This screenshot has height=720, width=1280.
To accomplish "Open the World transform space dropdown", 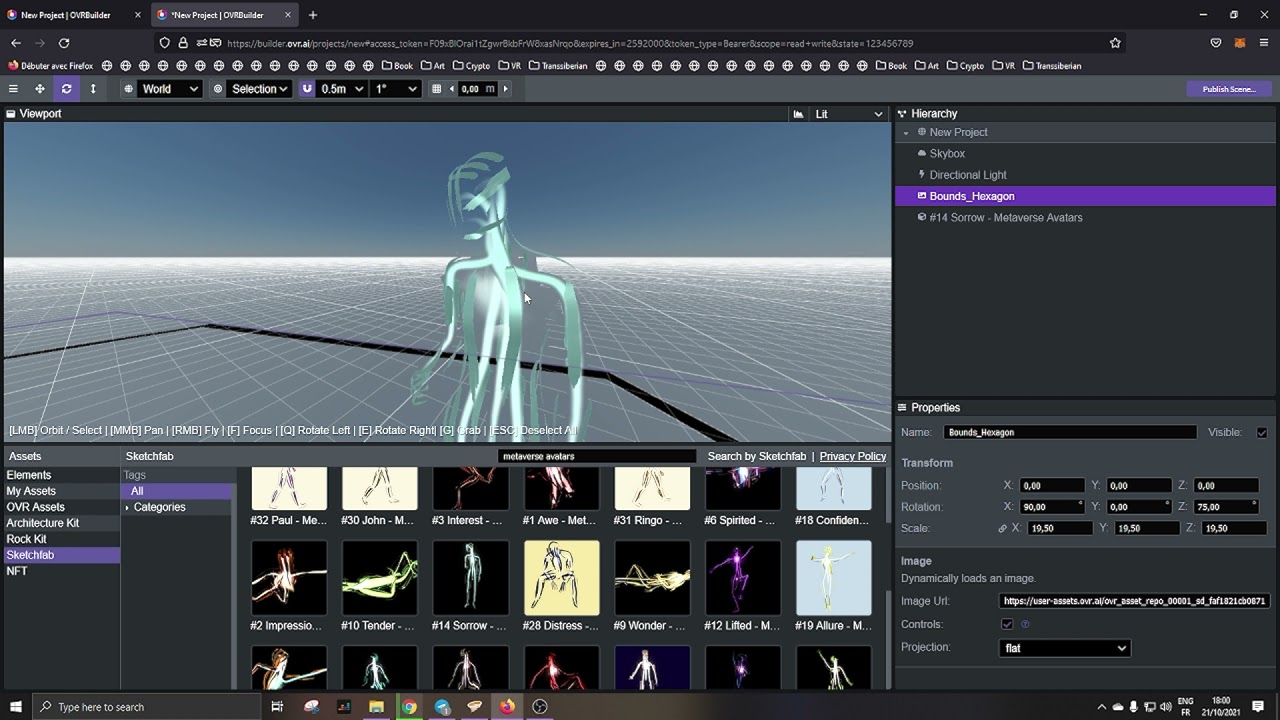I will point(170,89).
